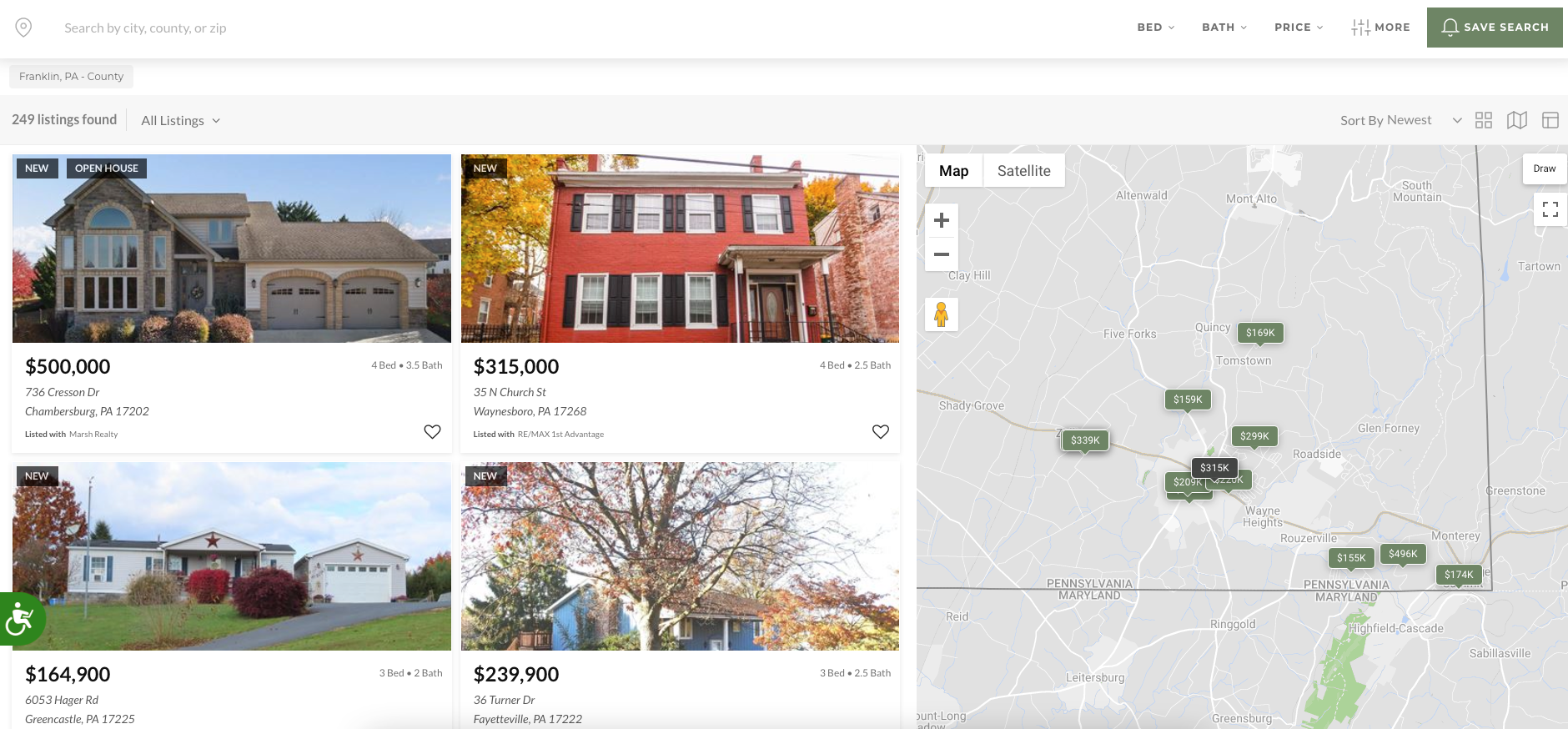Open the accessibility options widget
Screen dimensions: 1568x729
[x=18, y=619]
